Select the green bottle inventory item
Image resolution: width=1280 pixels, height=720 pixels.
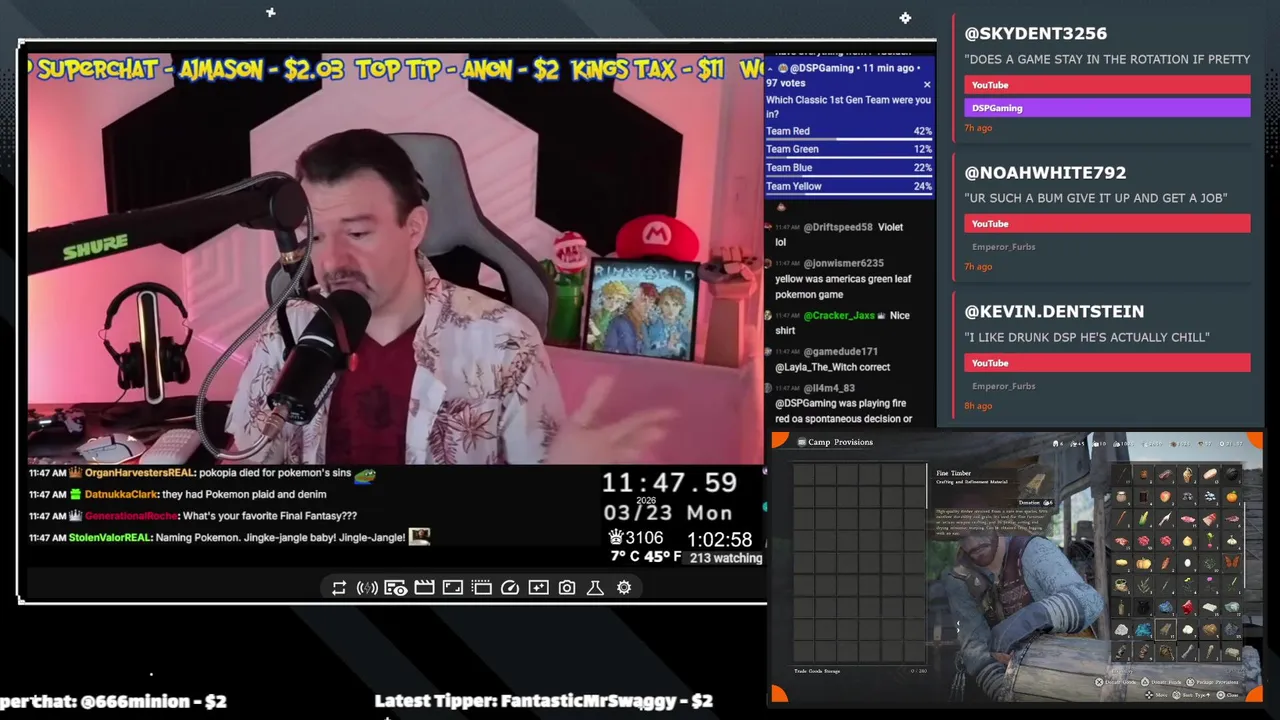coord(1122,607)
